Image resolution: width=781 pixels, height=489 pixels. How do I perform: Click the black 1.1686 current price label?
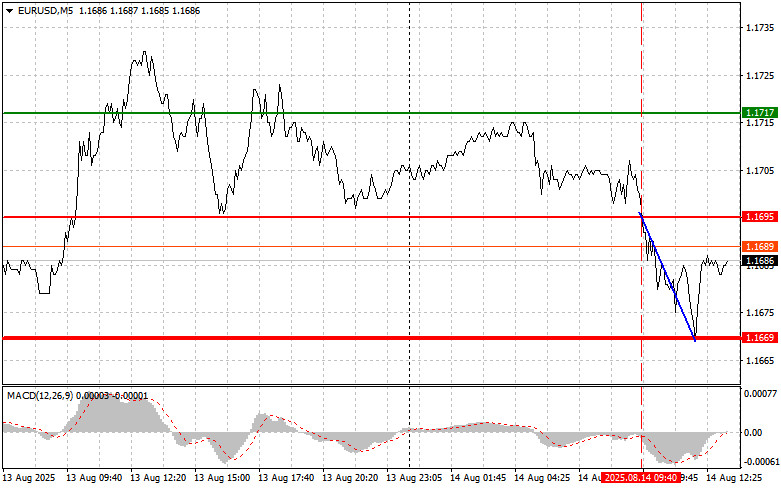click(x=760, y=260)
